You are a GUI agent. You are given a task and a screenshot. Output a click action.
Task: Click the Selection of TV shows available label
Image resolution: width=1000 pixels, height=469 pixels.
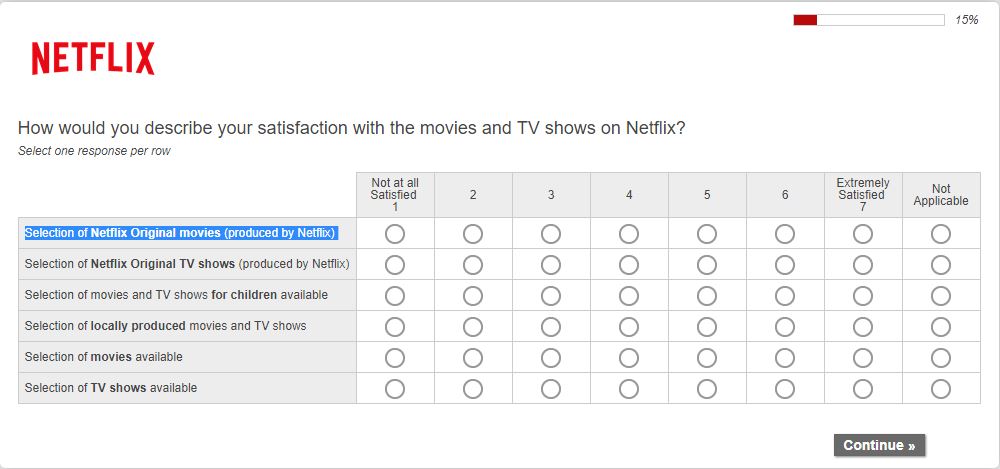click(x=111, y=388)
